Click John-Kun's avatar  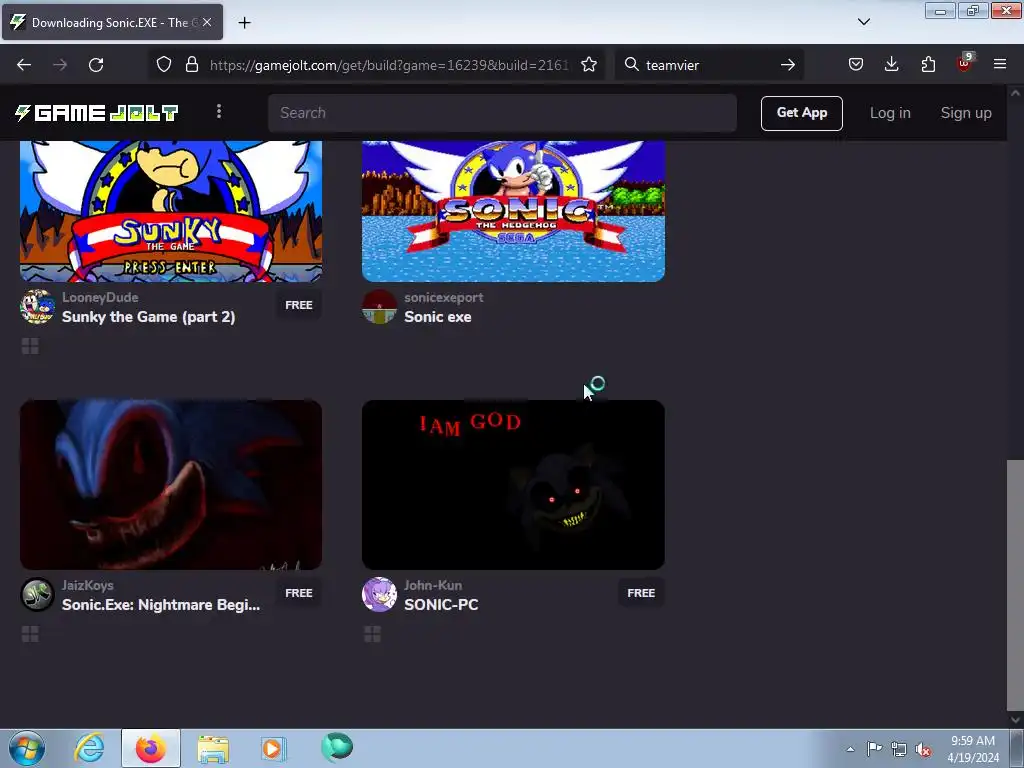click(379, 594)
